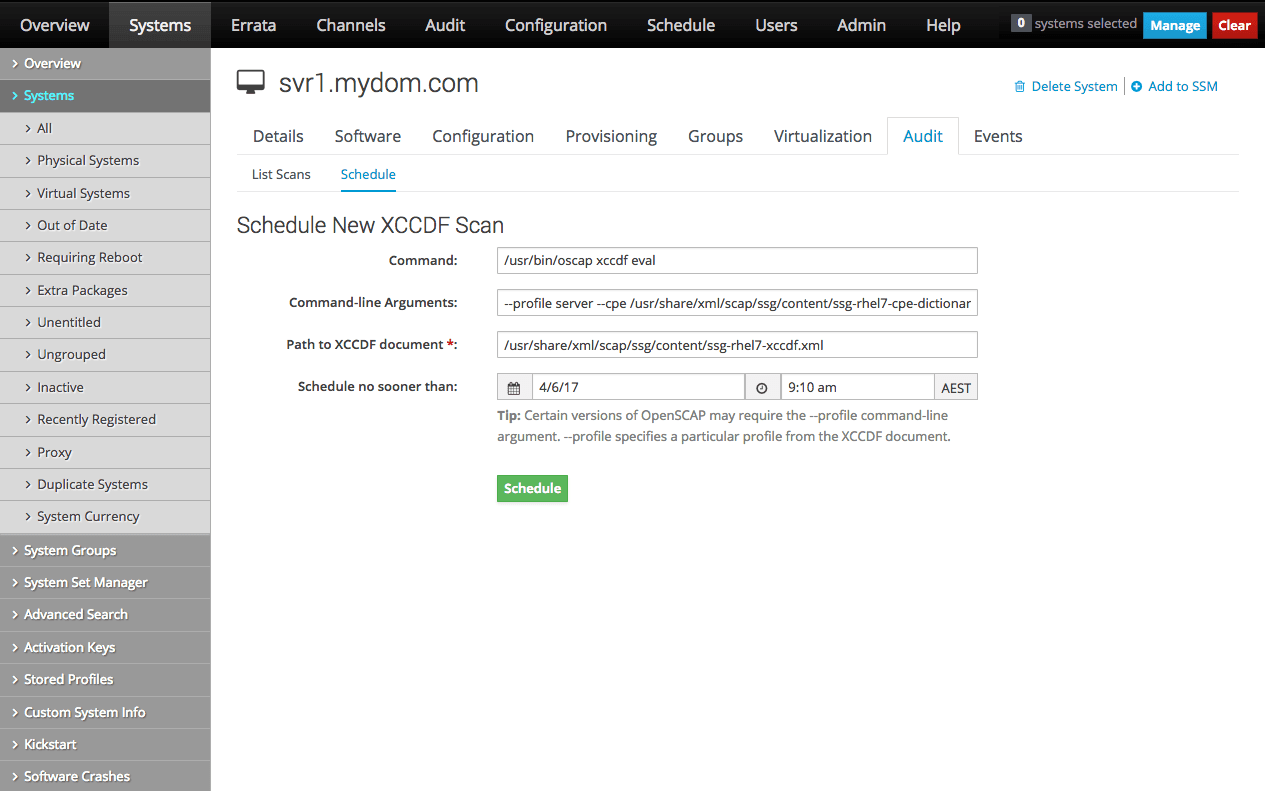Click the blue Manage button
The height and width of the screenshot is (791, 1265).
[1175, 25]
